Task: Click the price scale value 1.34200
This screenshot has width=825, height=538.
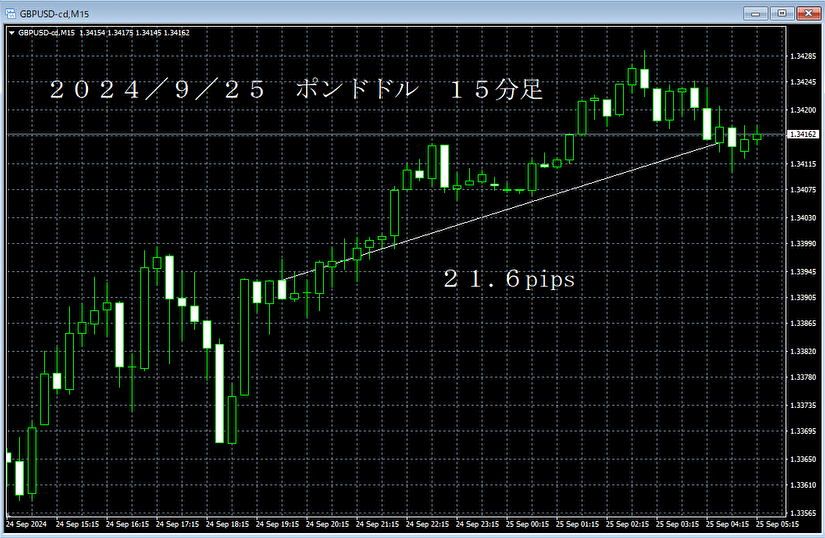Action: pyautogui.click(x=803, y=110)
